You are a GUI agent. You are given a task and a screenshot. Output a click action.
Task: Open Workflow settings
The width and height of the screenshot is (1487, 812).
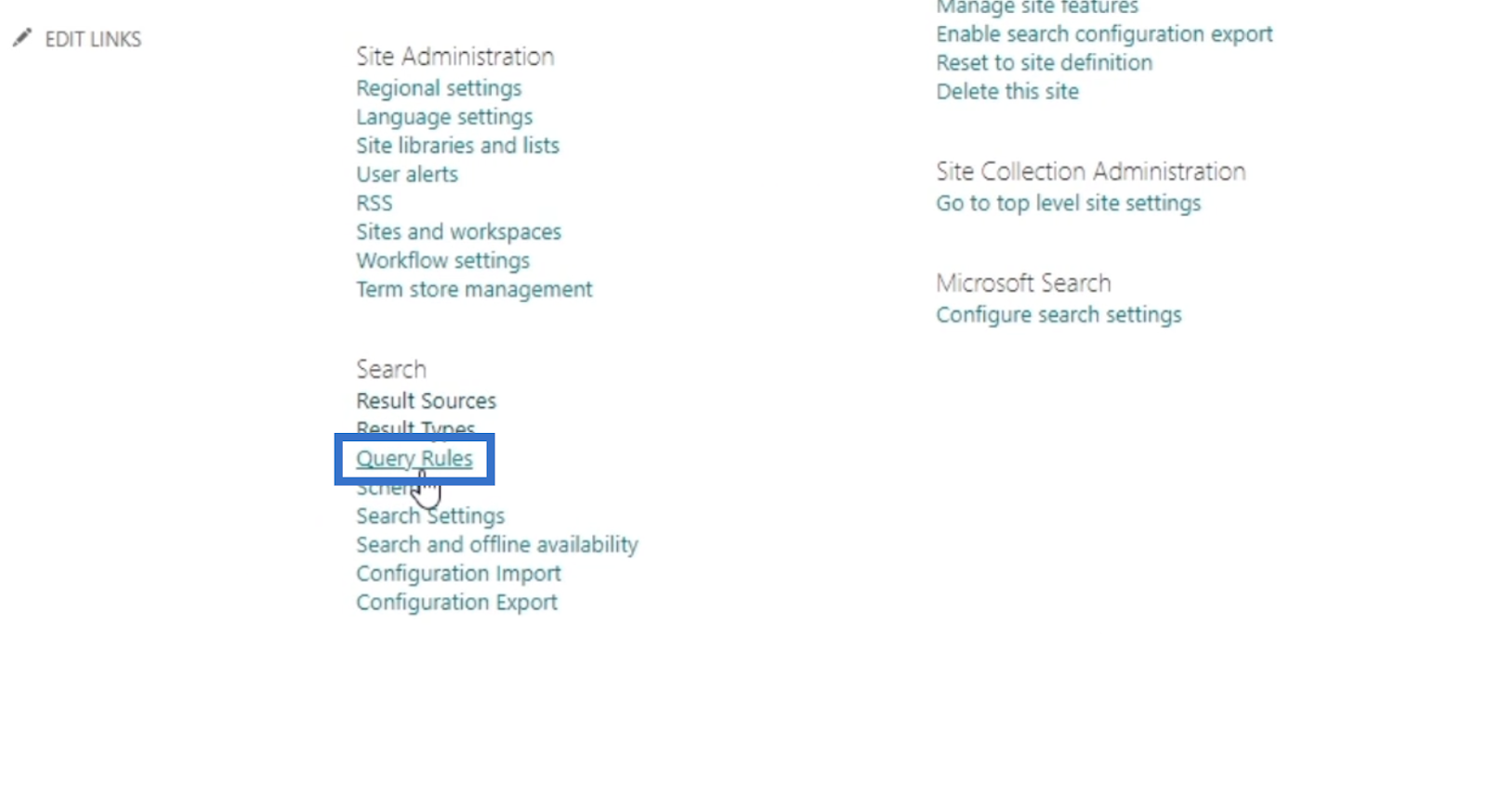[442, 261]
